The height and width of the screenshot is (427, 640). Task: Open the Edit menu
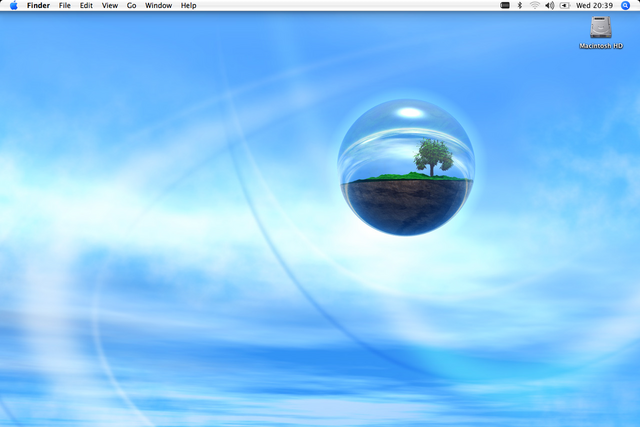click(x=87, y=6)
